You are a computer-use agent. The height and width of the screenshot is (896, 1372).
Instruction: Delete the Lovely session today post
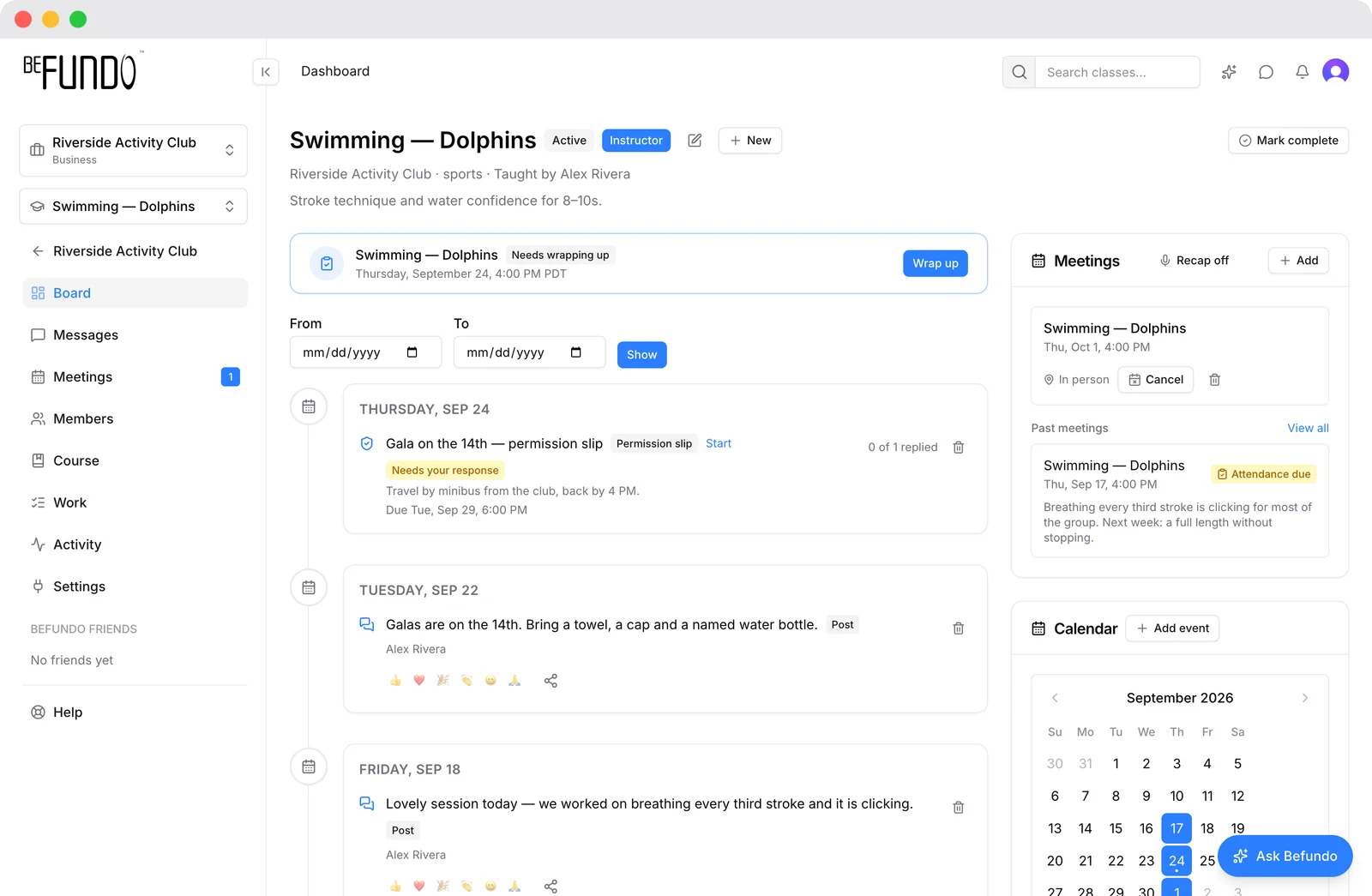tap(959, 808)
